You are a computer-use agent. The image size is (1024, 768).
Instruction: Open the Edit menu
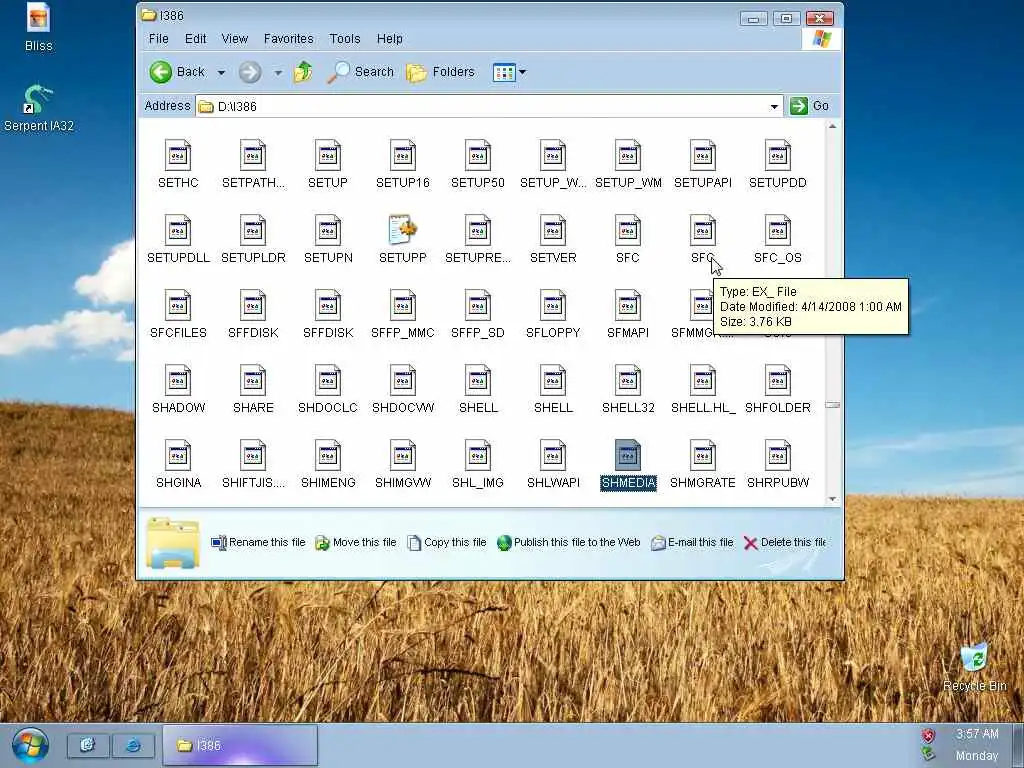point(195,39)
